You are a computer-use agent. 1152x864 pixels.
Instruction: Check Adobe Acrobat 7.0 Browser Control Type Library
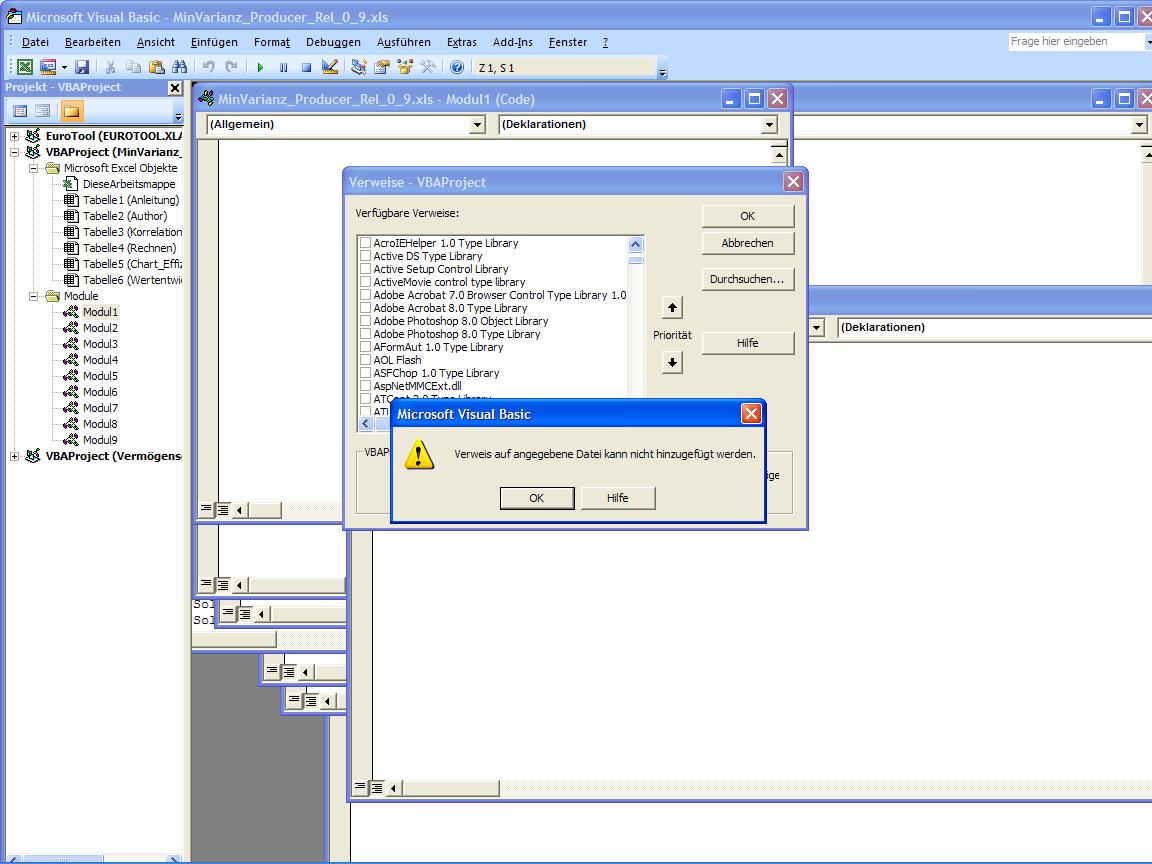365,295
